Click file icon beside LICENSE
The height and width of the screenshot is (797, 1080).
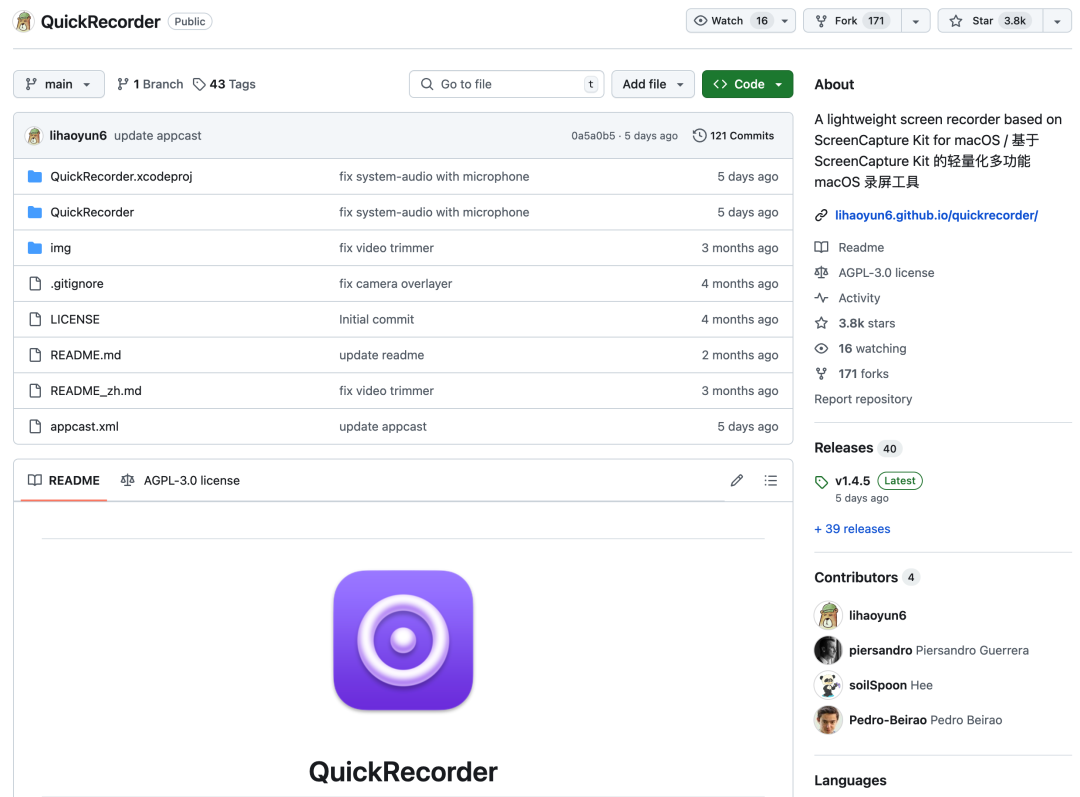35,319
